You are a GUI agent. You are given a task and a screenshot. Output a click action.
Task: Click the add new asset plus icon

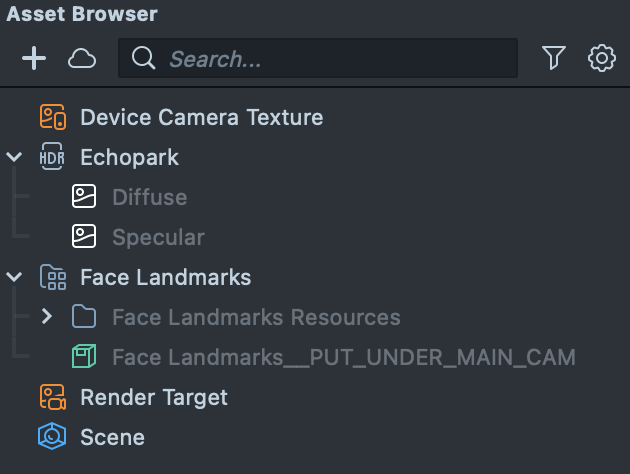pyautogui.click(x=34, y=59)
